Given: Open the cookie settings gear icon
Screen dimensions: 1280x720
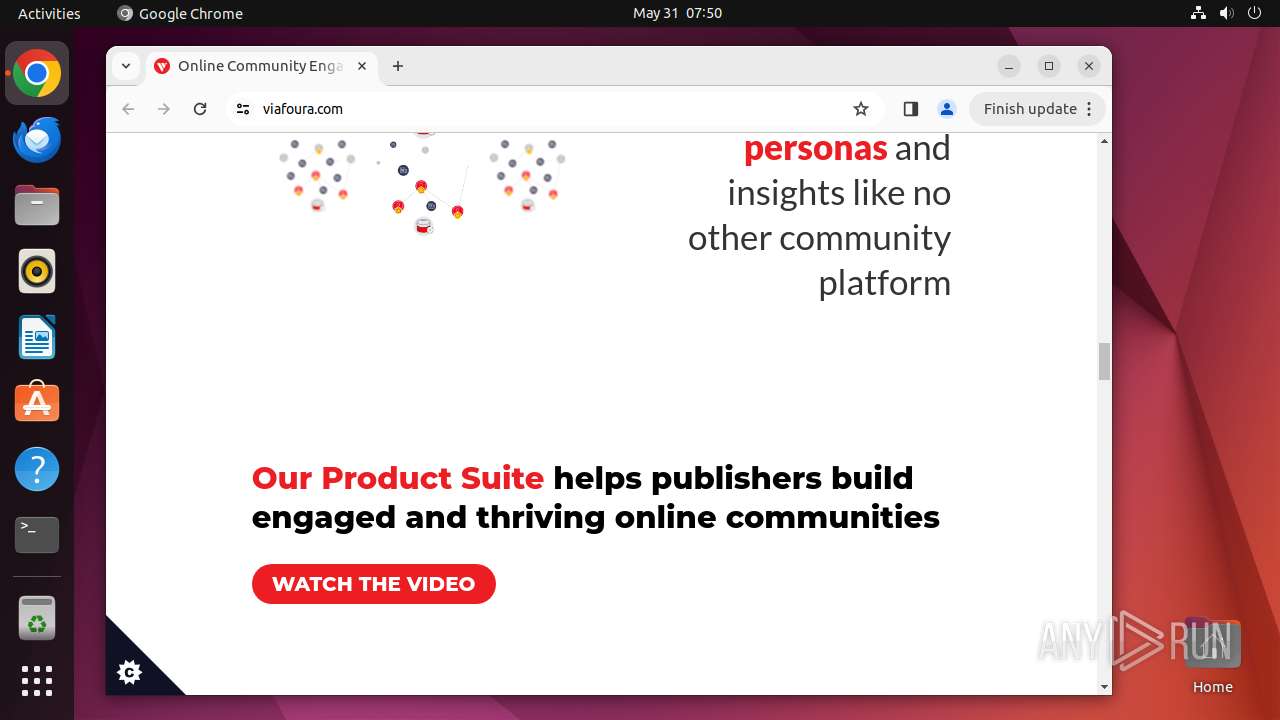Looking at the screenshot, I should [129, 672].
